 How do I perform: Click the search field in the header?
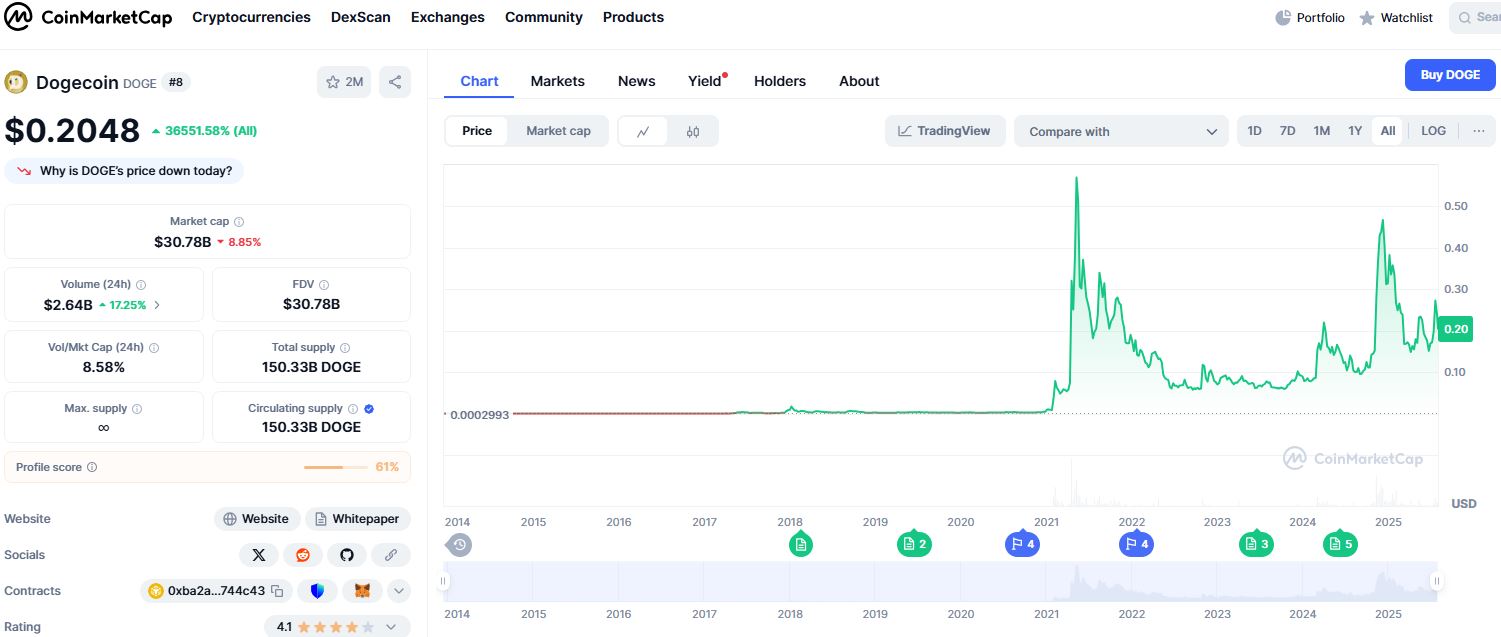1475,18
